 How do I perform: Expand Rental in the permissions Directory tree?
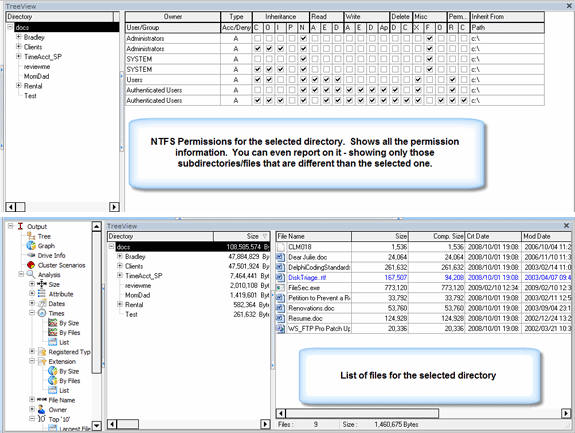(18, 85)
